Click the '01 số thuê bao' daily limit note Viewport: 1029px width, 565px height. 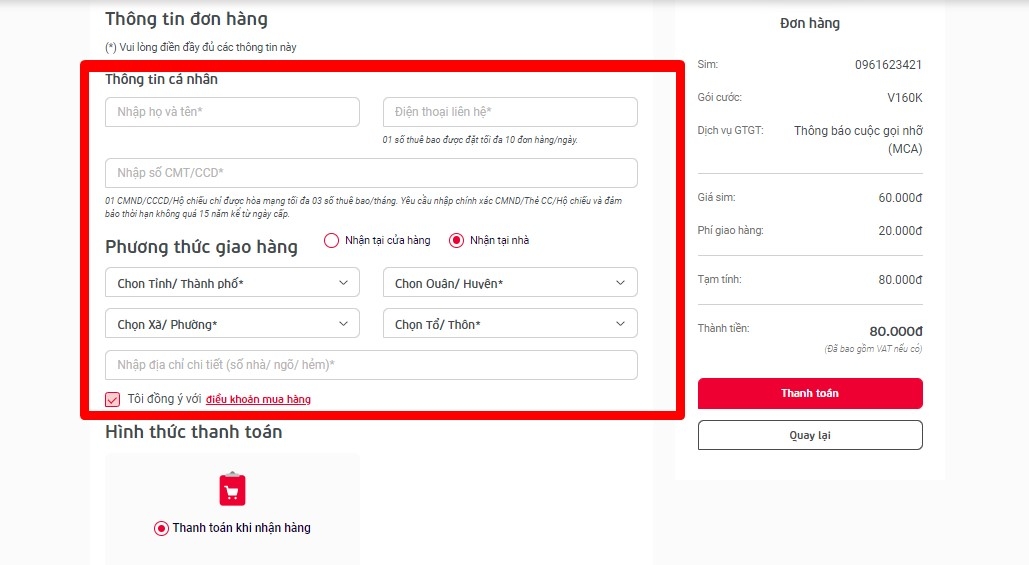coord(480,140)
